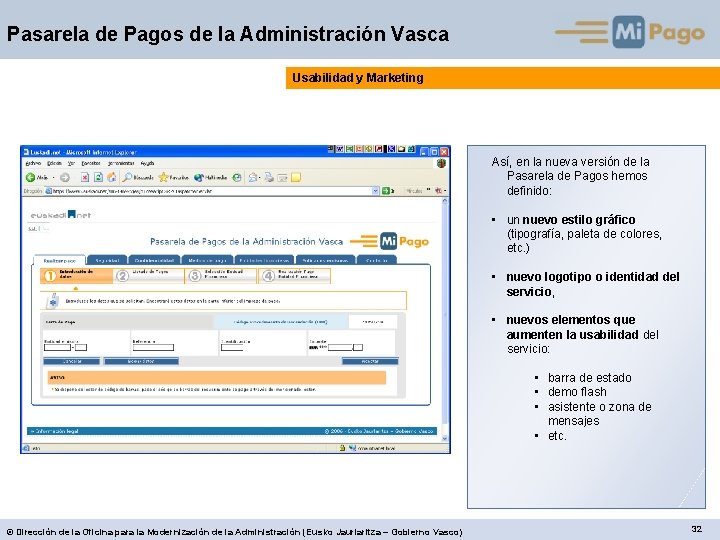The image size is (720, 540).
Task: Click the blue Cancelar button in the form
Action: click(72, 361)
